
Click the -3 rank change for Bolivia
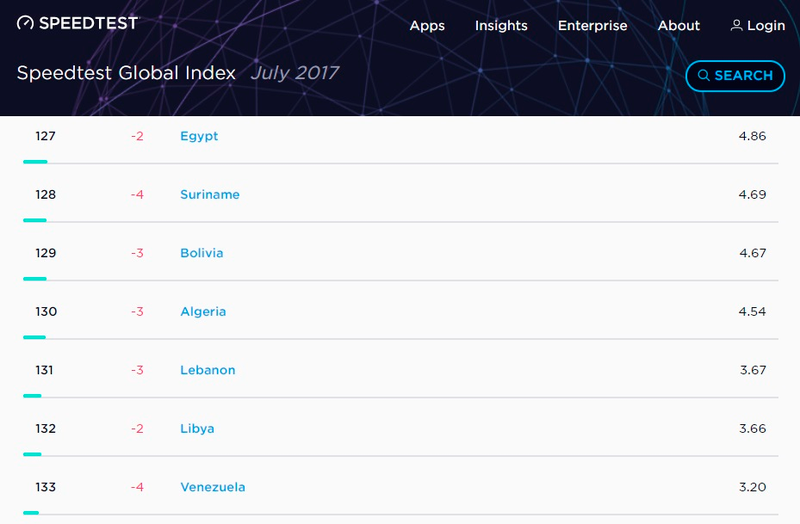point(137,253)
